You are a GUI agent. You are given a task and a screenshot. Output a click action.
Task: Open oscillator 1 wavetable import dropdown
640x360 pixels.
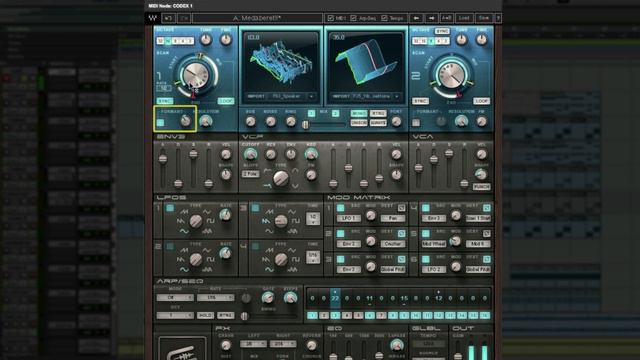(x=311, y=96)
